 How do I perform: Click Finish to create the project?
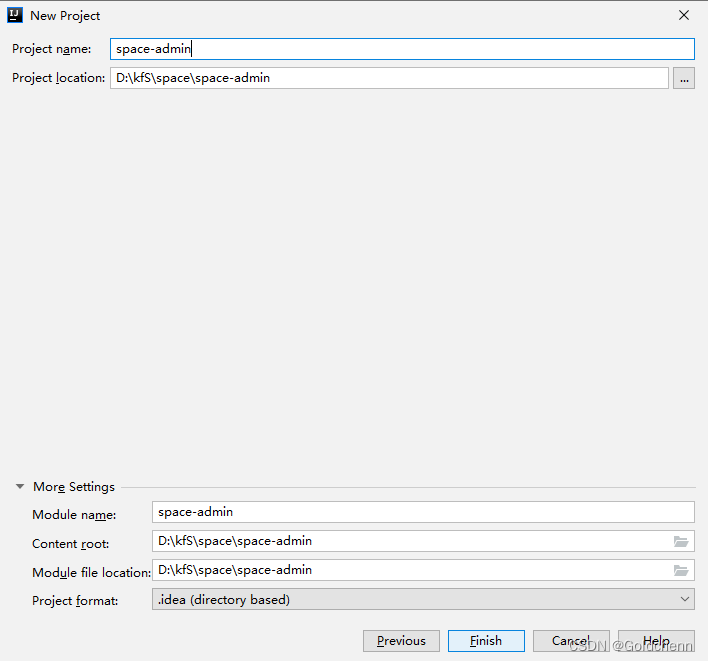coord(486,641)
